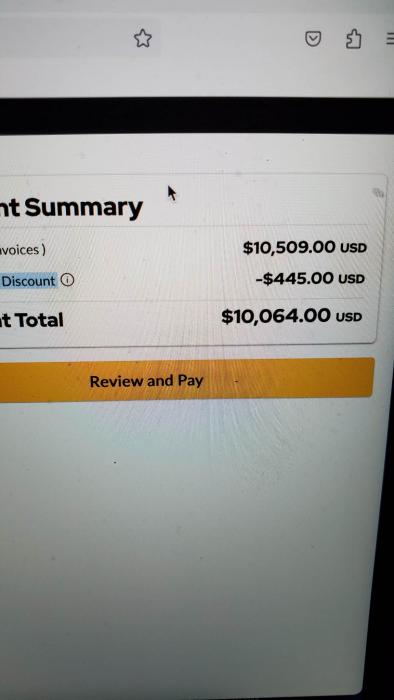The width and height of the screenshot is (394, 700).
Task: Click the highlighted Discount label
Action: click(x=29, y=281)
